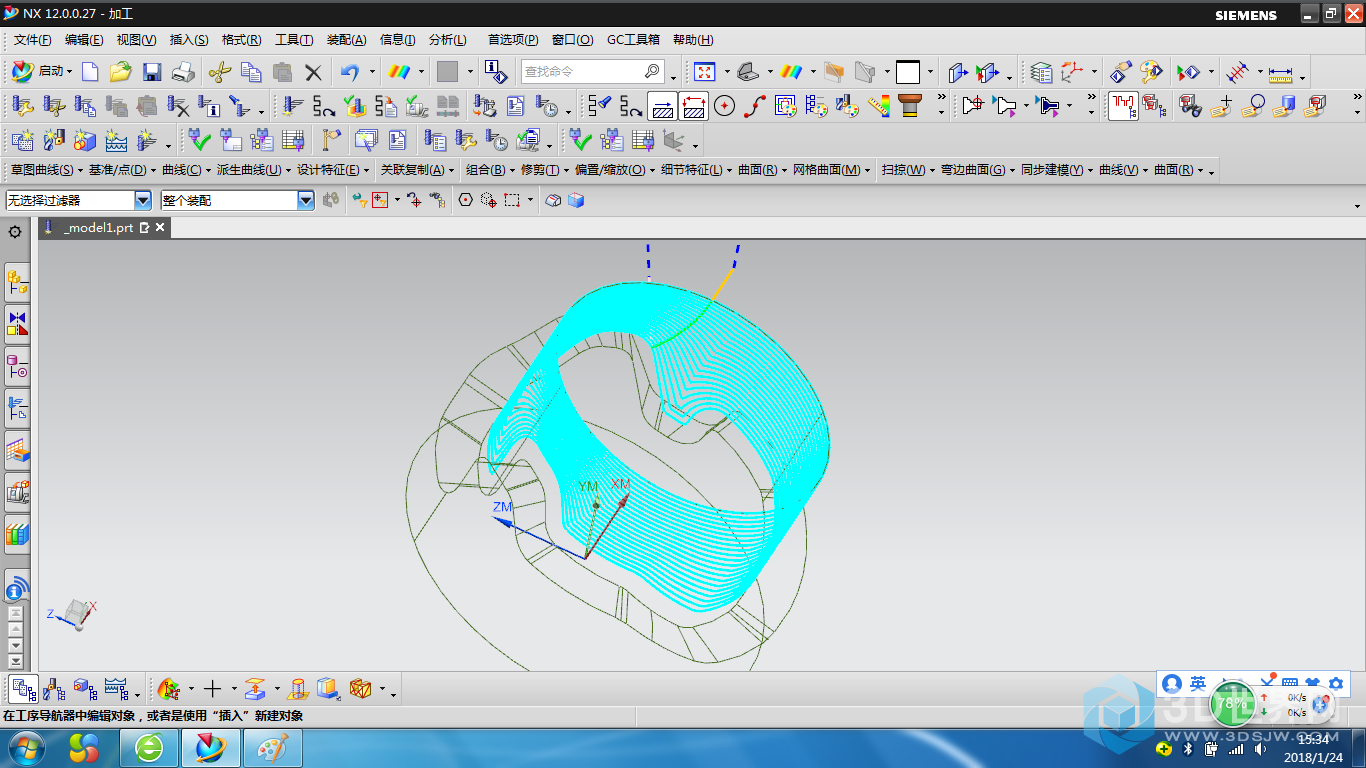Open the GC工具箱 menu

[634, 40]
